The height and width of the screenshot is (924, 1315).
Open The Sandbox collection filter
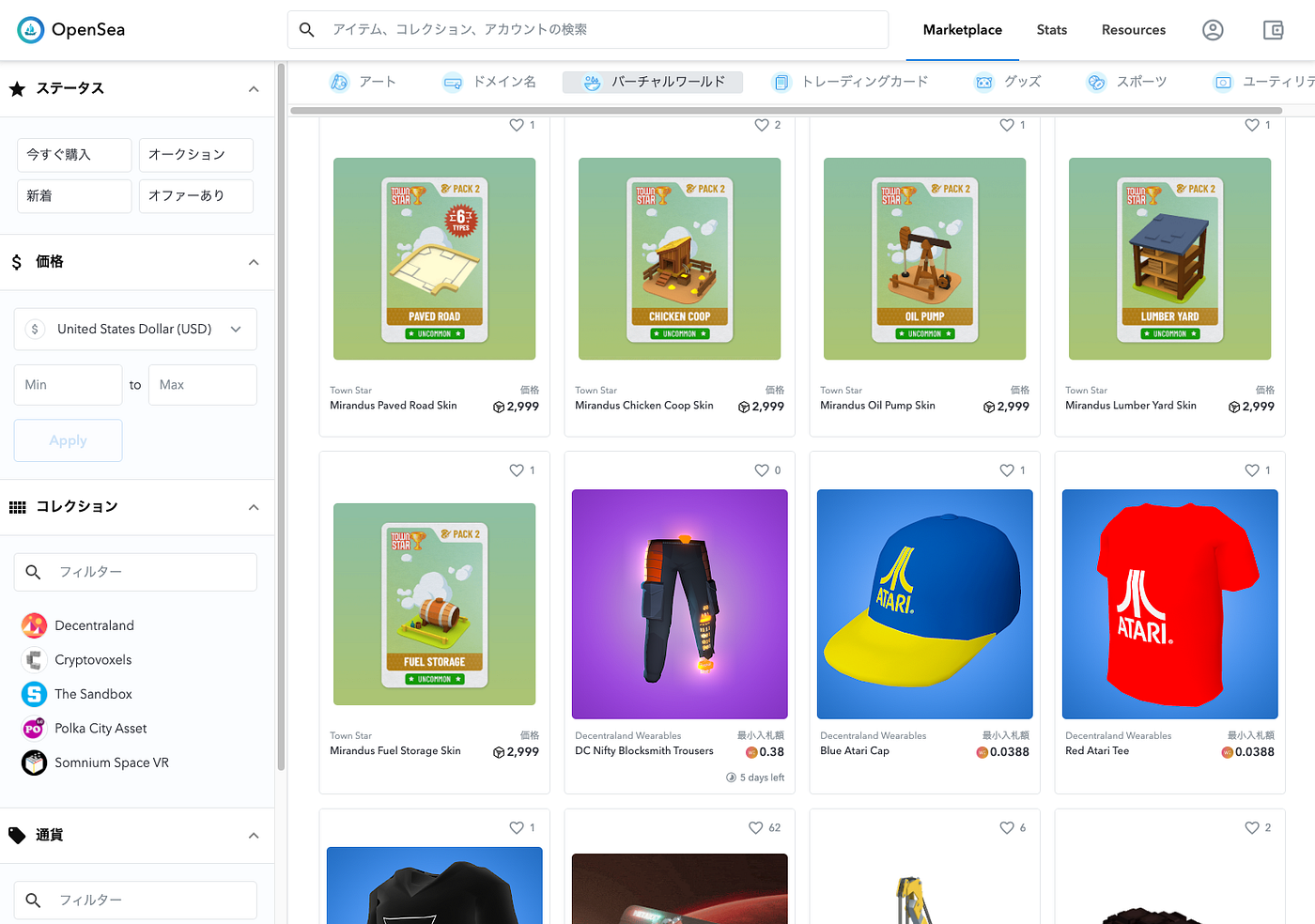click(x=93, y=694)
